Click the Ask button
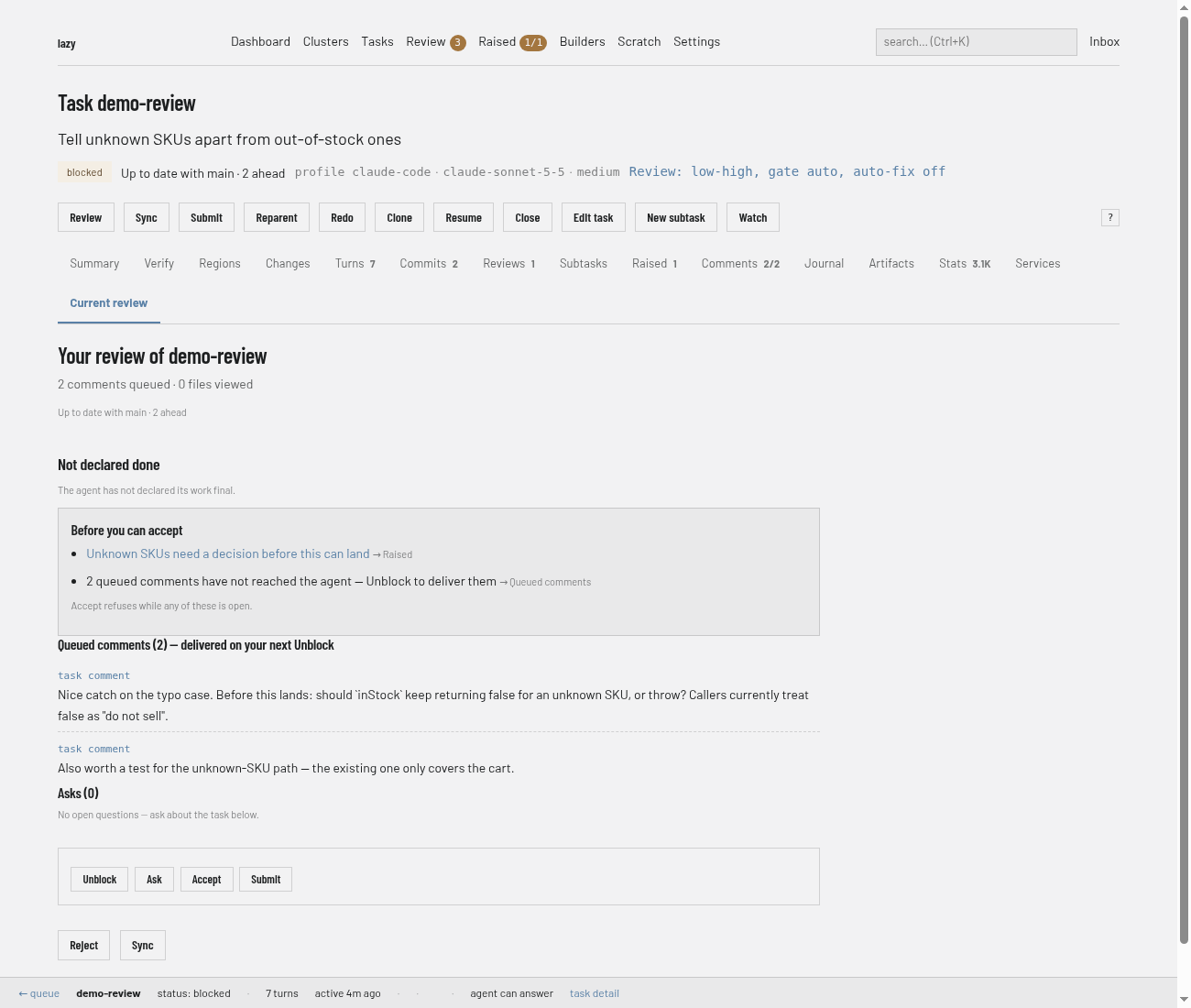 (154, 880)
